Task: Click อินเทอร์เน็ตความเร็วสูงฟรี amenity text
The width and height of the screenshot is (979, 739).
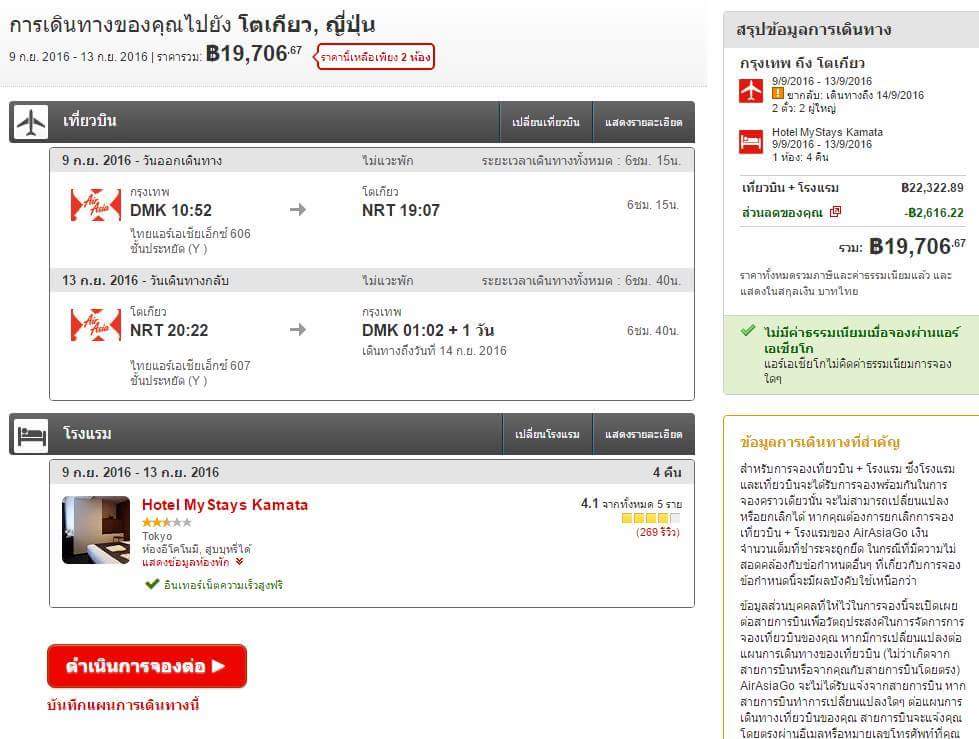Action: coord(224,585)
